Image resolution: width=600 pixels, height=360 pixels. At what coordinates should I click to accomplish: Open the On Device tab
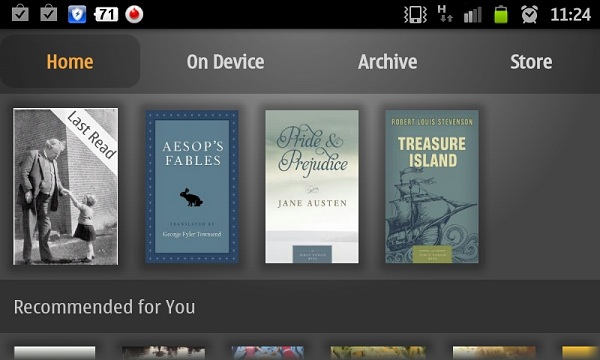[225, 62]
